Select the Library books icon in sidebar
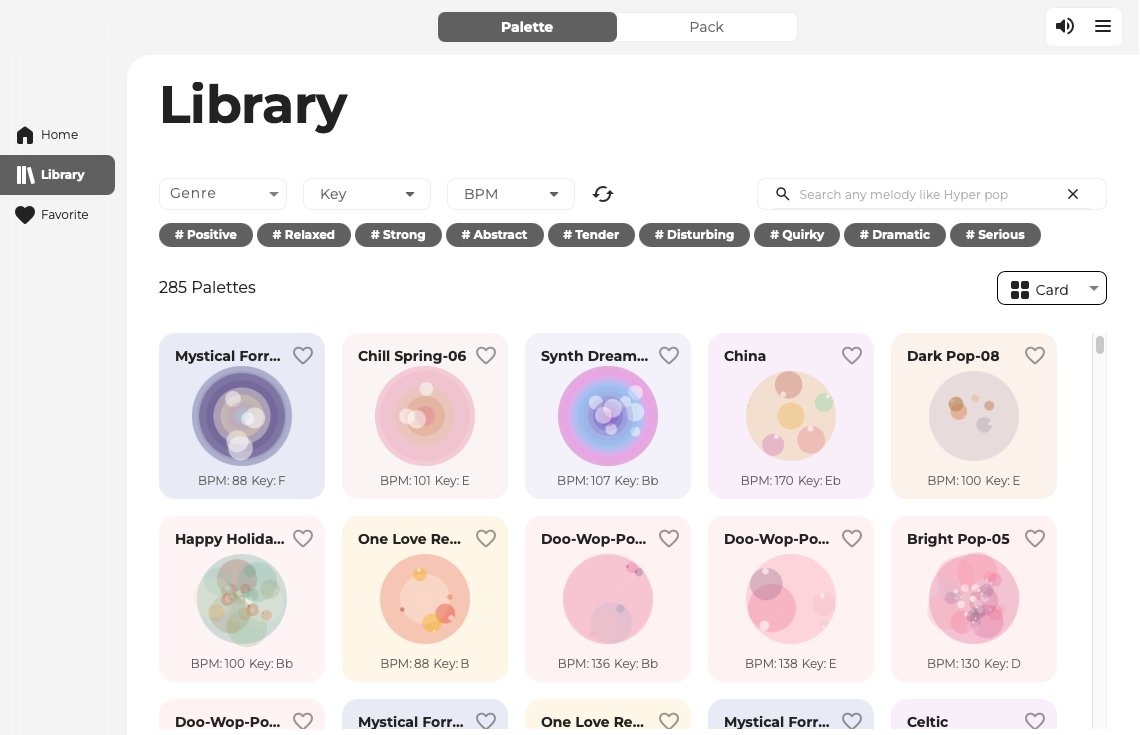 pyautogui.click(x=25, y=175)
